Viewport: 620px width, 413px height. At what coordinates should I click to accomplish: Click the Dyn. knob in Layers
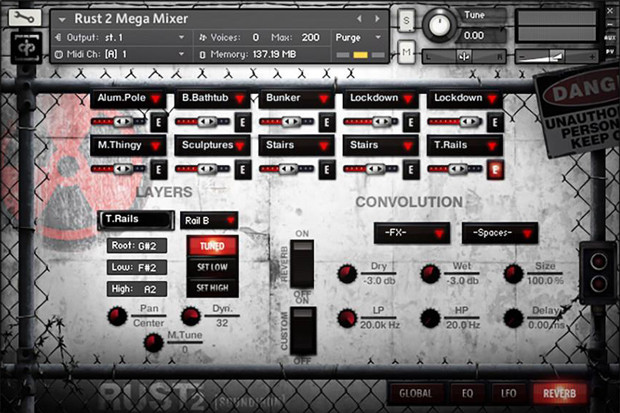click(191, 316)
